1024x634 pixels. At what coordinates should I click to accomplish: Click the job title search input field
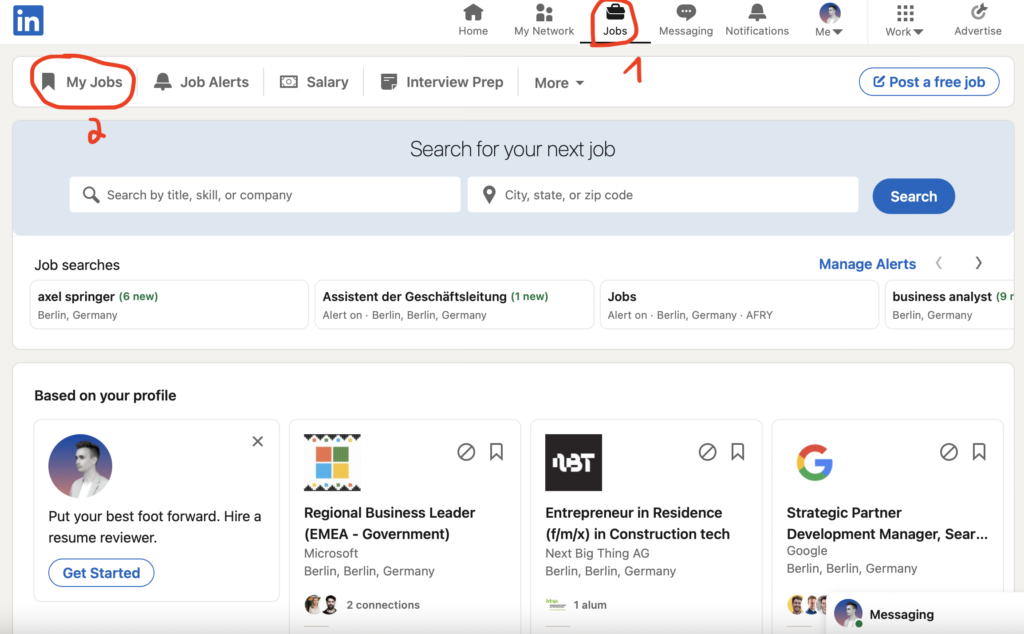[264, 194]
